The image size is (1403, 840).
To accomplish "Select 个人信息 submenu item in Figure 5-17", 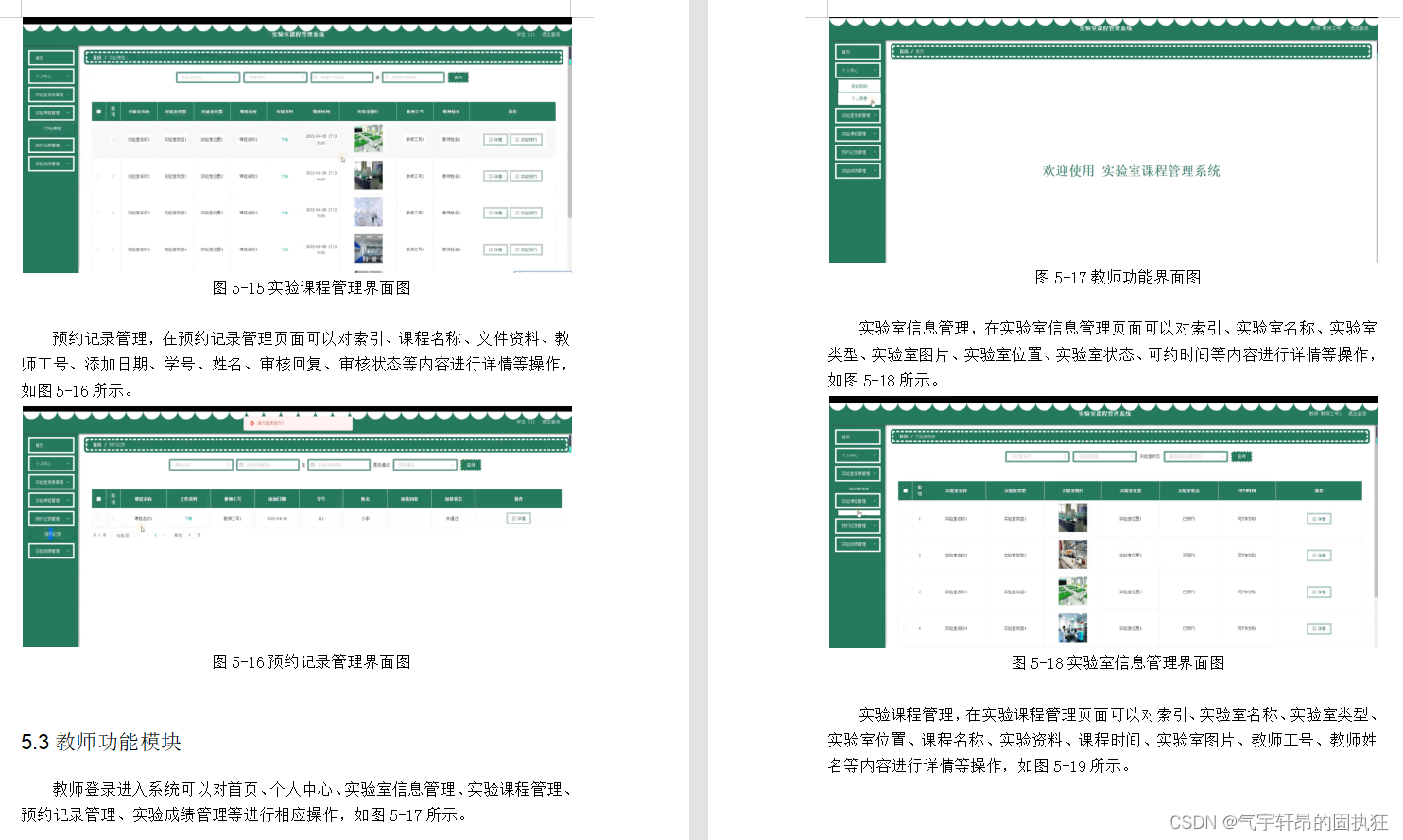I will point(859,98).
